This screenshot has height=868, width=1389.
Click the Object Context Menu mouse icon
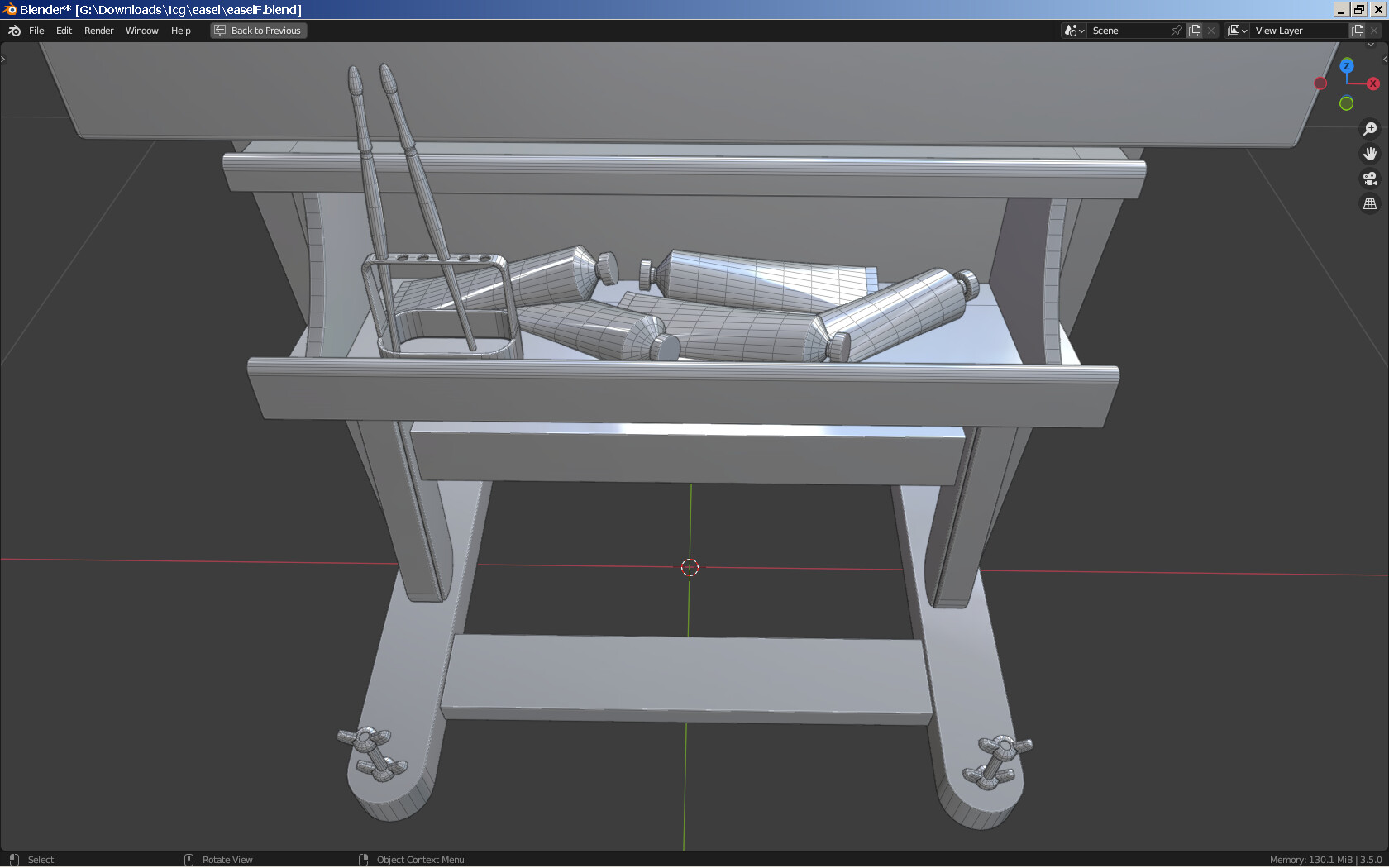(363, 860)
